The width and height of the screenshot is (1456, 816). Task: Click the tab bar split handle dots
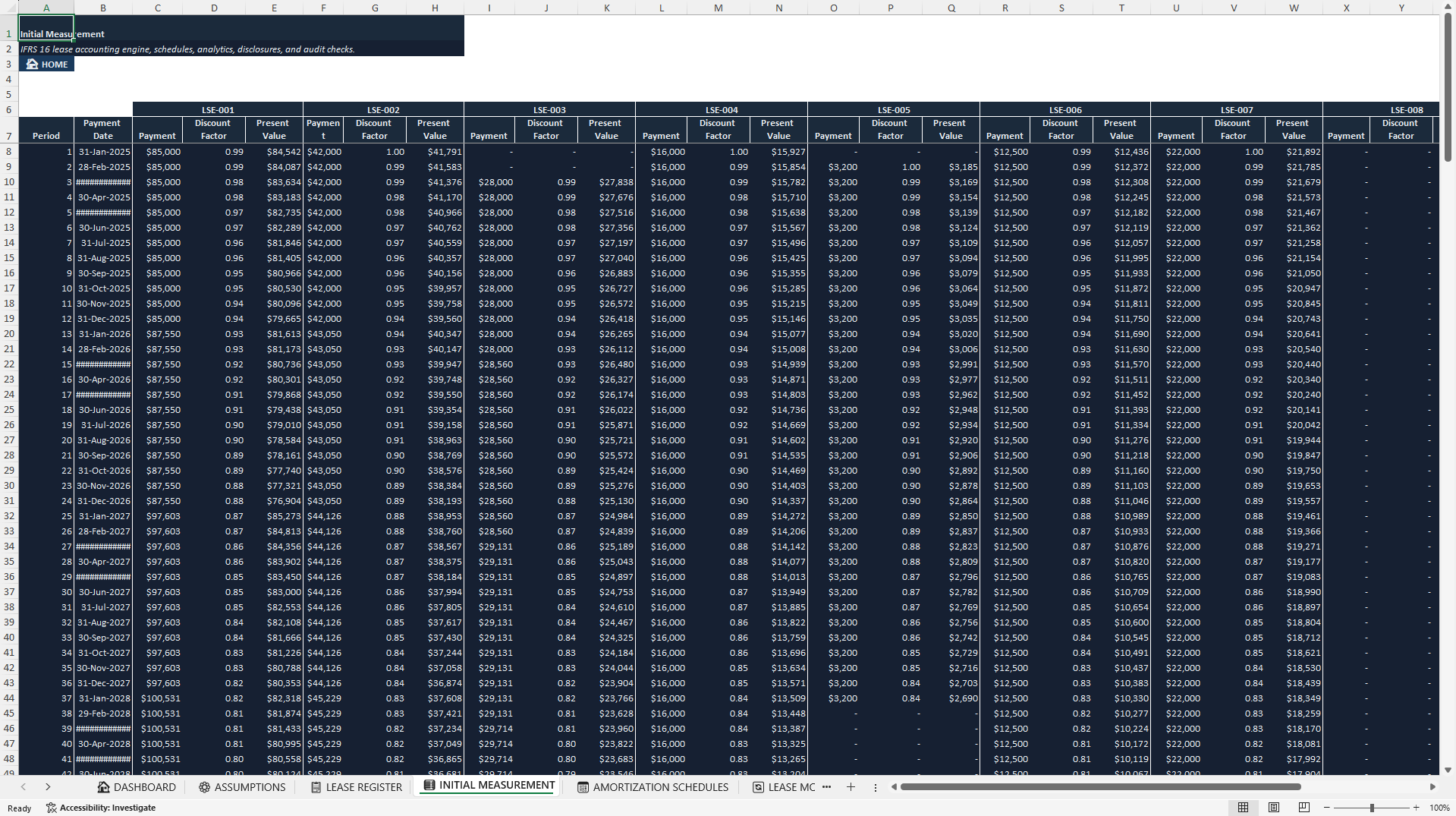tap(876, 787)
